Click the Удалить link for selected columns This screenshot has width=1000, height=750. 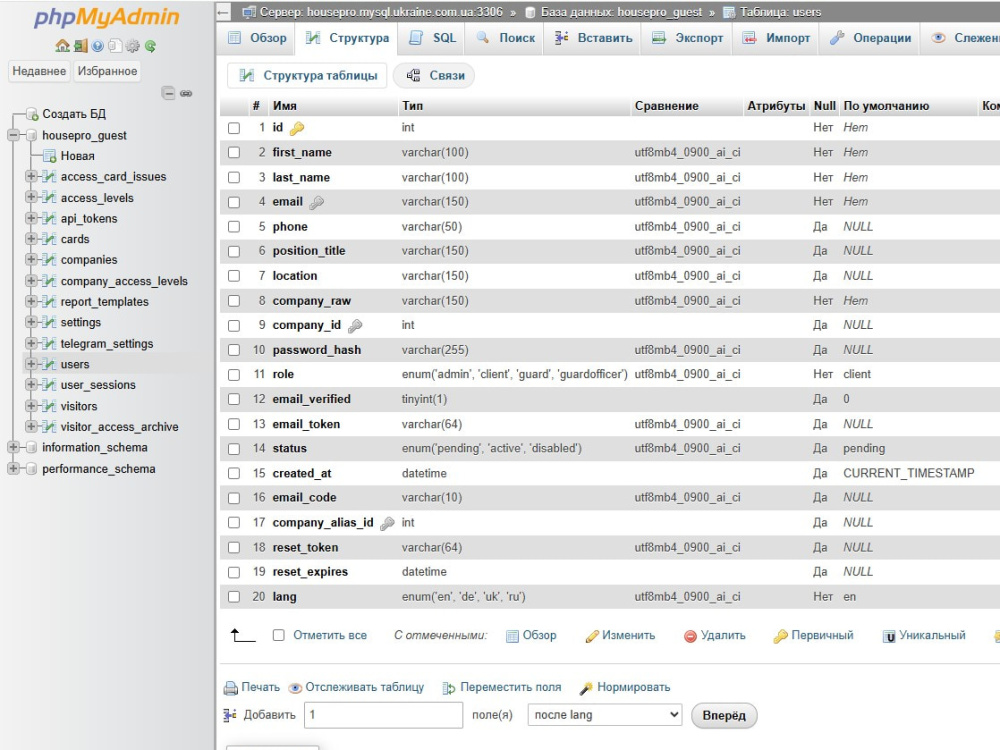pos(715,635)
